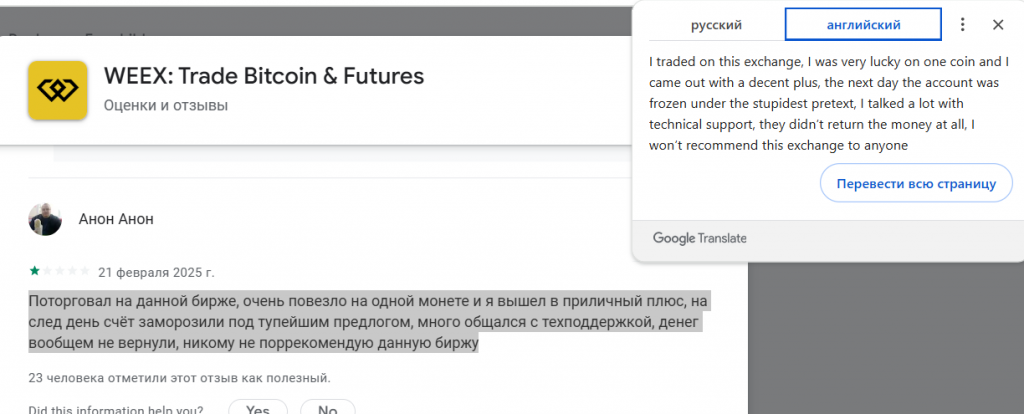The width and height of the screenshot is (1024, 414).
Task: Close the Google Translate popup
Action: [x=998, y=25]
